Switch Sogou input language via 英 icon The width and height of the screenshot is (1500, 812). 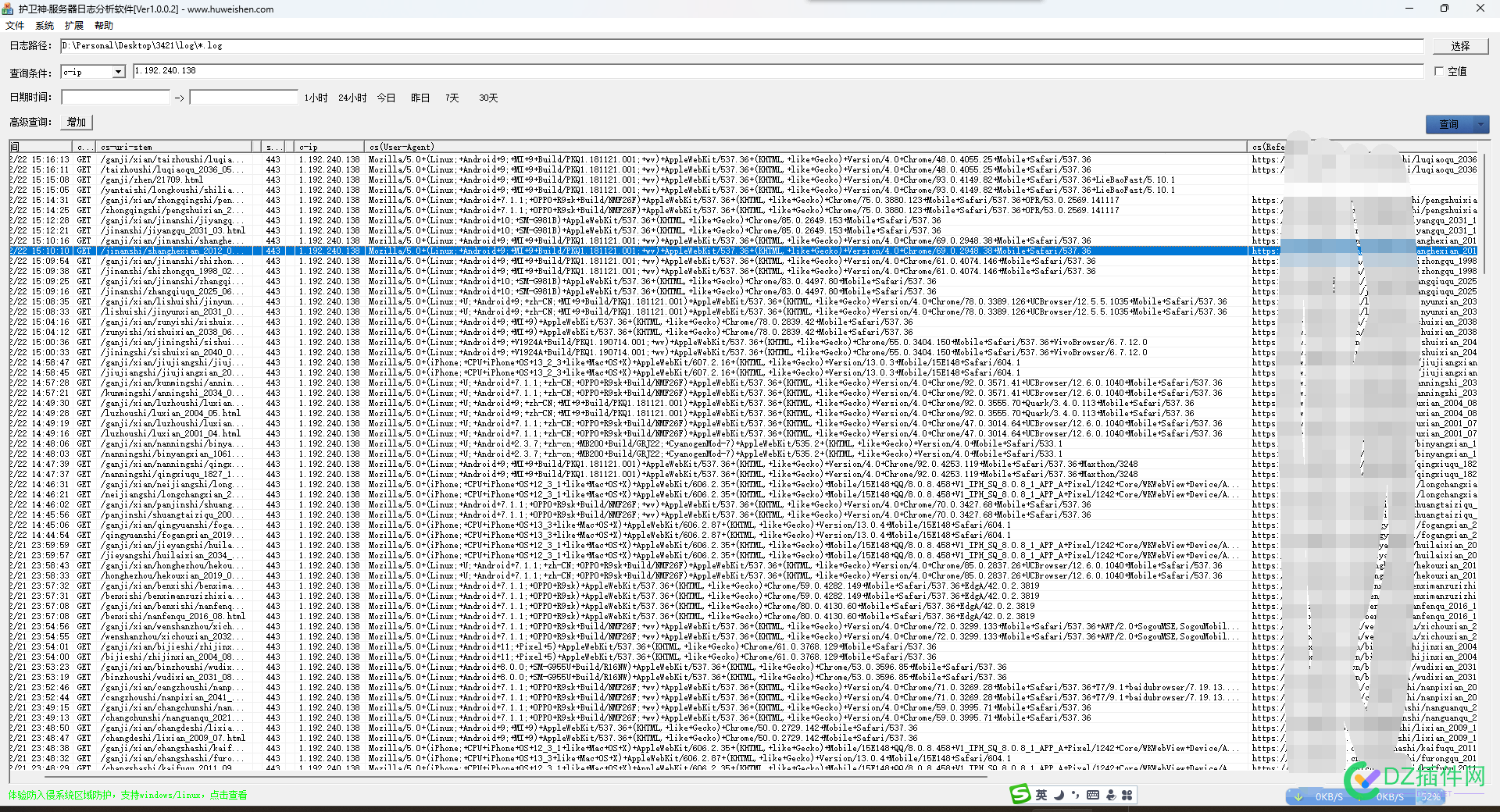(1041, 795)
